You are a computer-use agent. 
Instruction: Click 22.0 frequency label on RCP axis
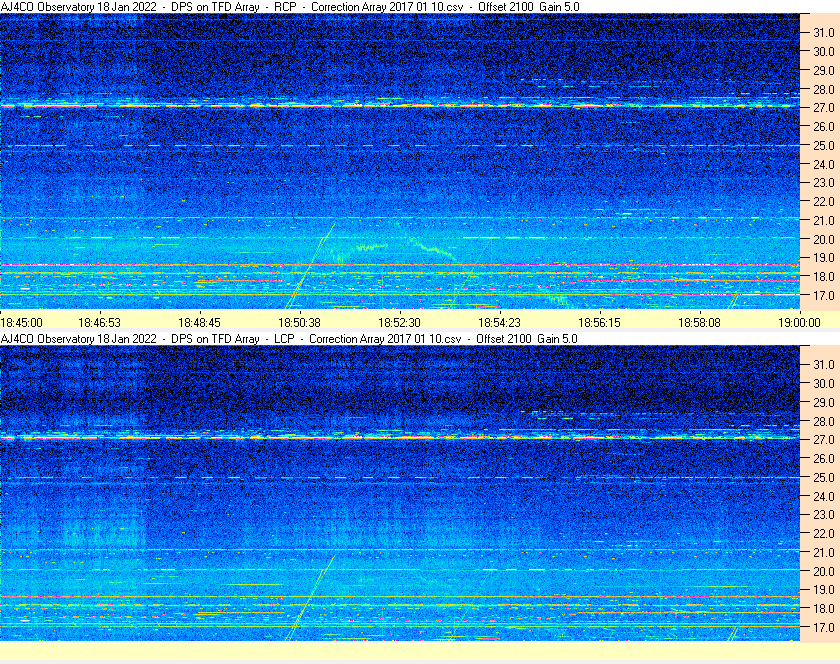[x=824, y=202]
